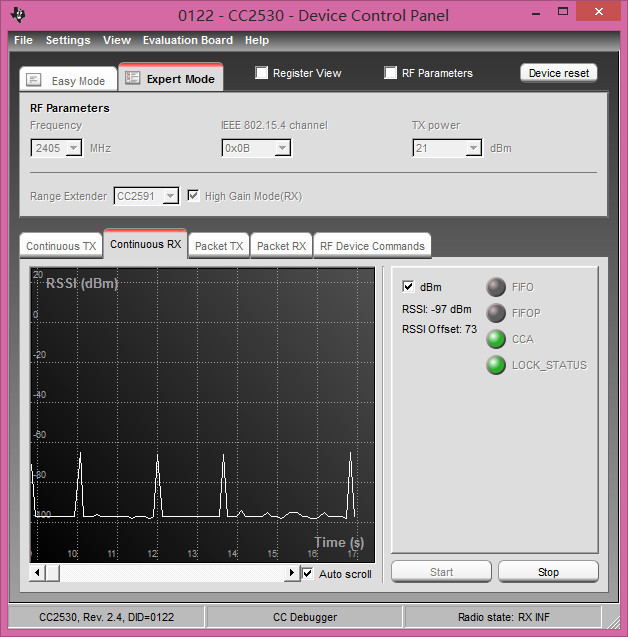Click the Device reset button
Screen dimensions: 628x637
(559, 73)
